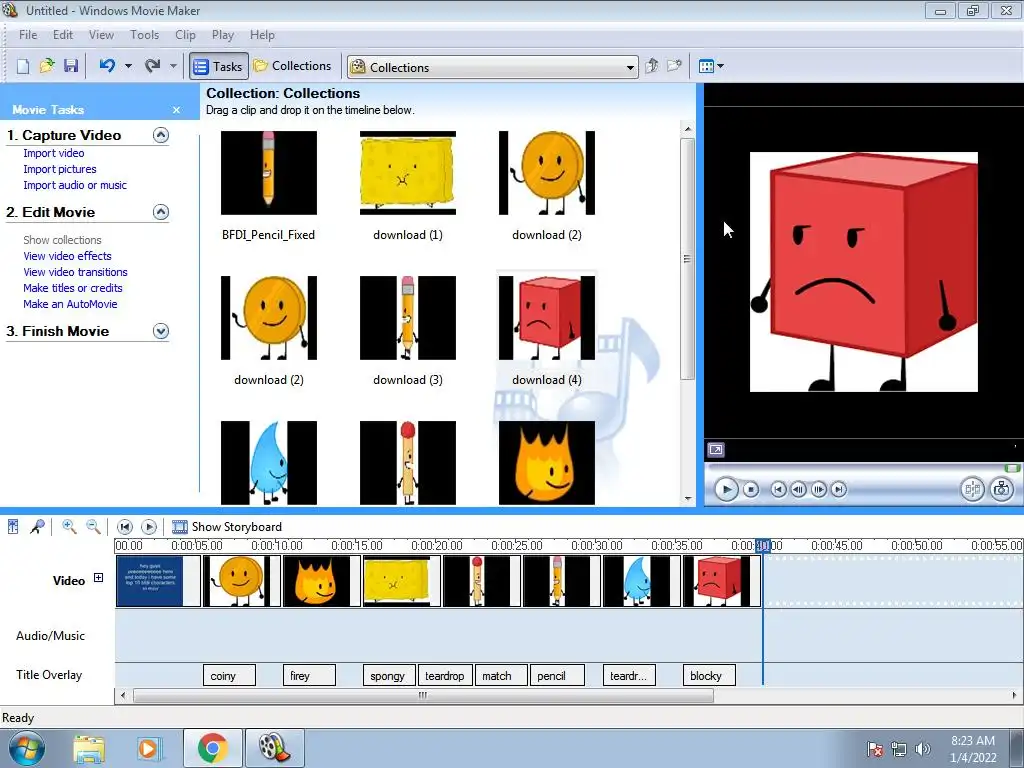
Task: Split the clip at current frame
Action: click(x=972, y=489)
